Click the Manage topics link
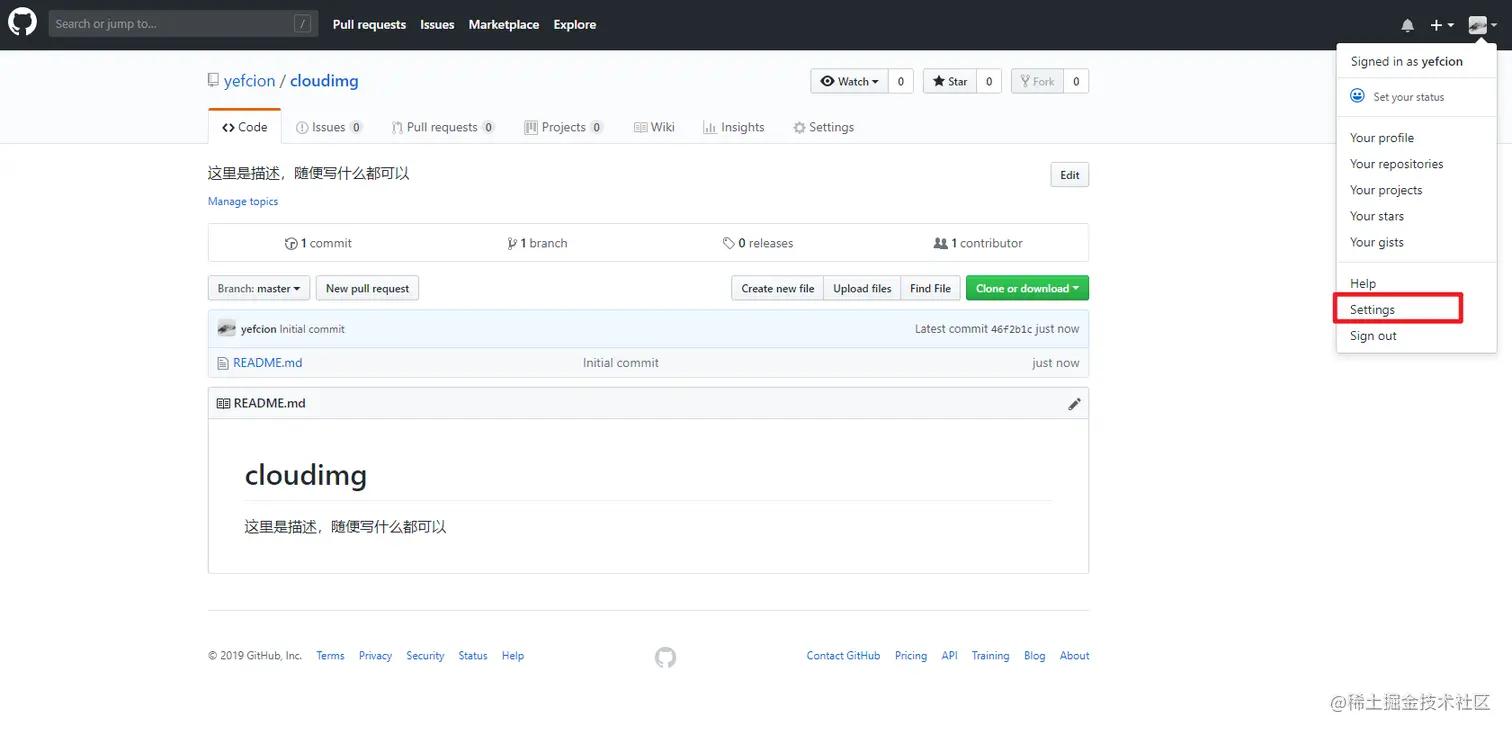Viewport: 1512px width, 734px height. click(243, 201)
